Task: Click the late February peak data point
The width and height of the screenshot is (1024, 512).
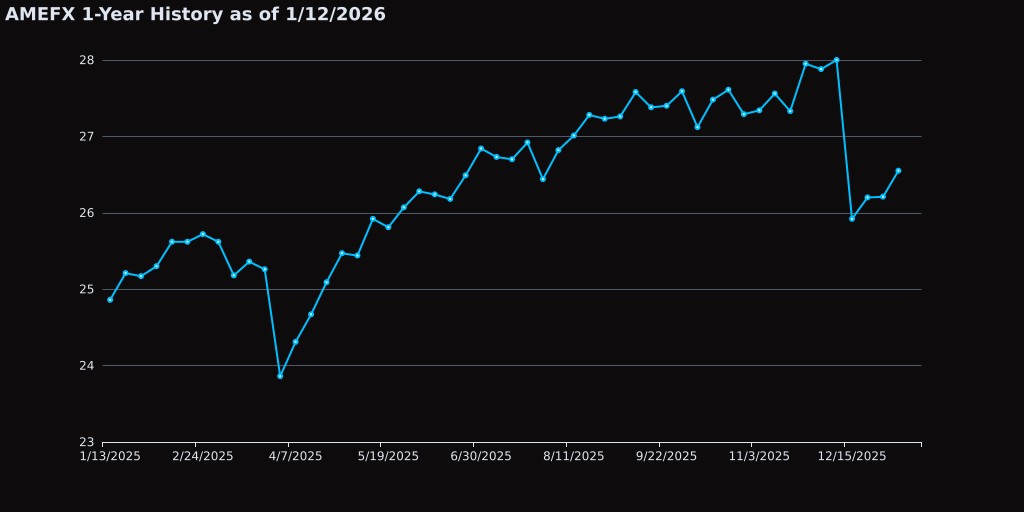Action: coord(202,234)
